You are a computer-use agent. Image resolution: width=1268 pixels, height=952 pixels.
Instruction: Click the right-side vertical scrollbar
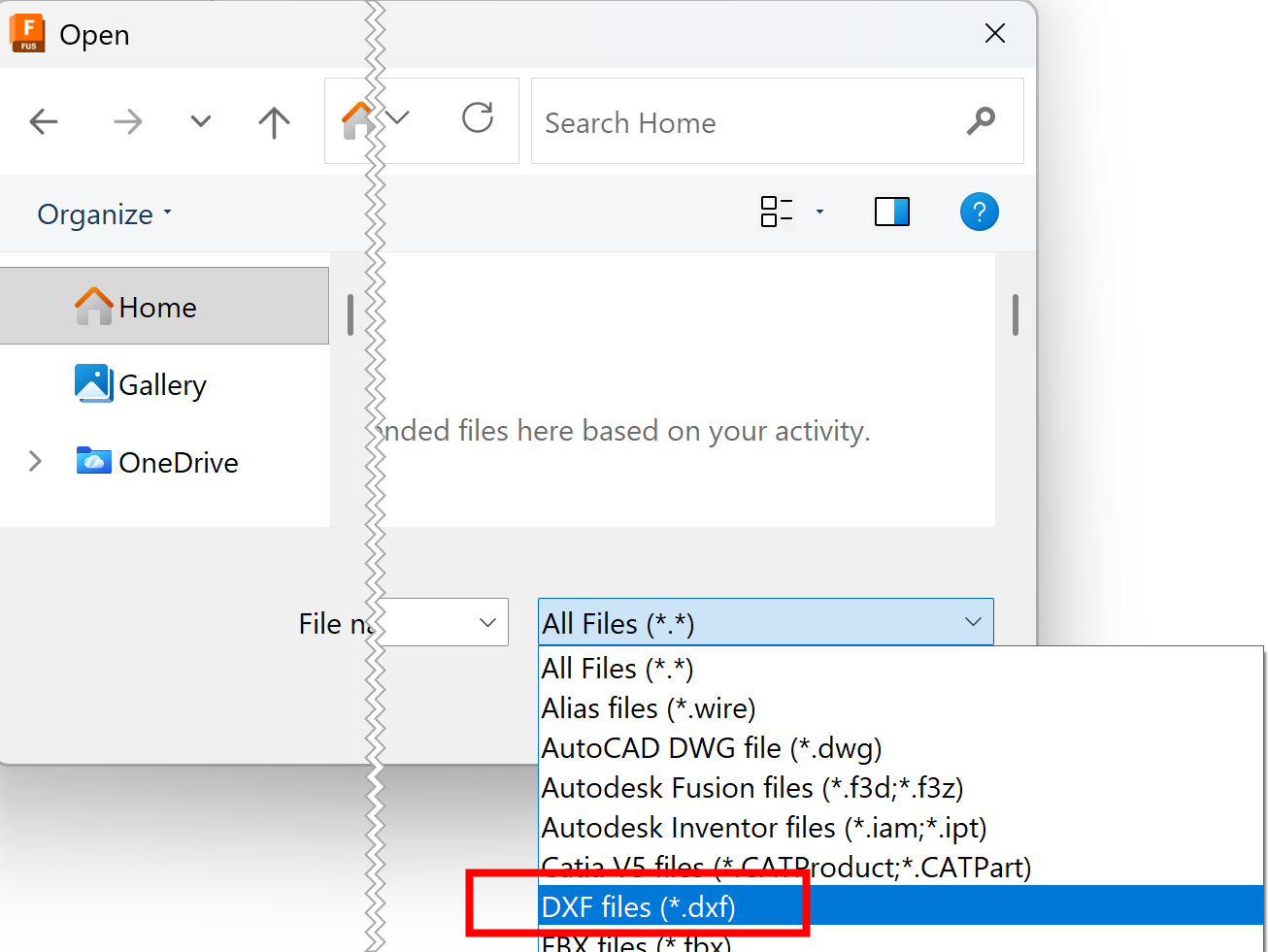coord(1016,315)
